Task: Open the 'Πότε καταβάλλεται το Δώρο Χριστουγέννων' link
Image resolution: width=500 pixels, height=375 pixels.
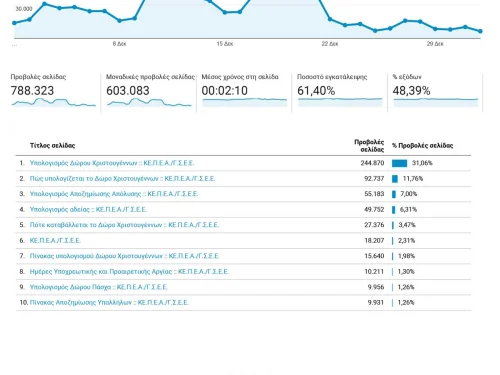Action: tap(124, 225)
